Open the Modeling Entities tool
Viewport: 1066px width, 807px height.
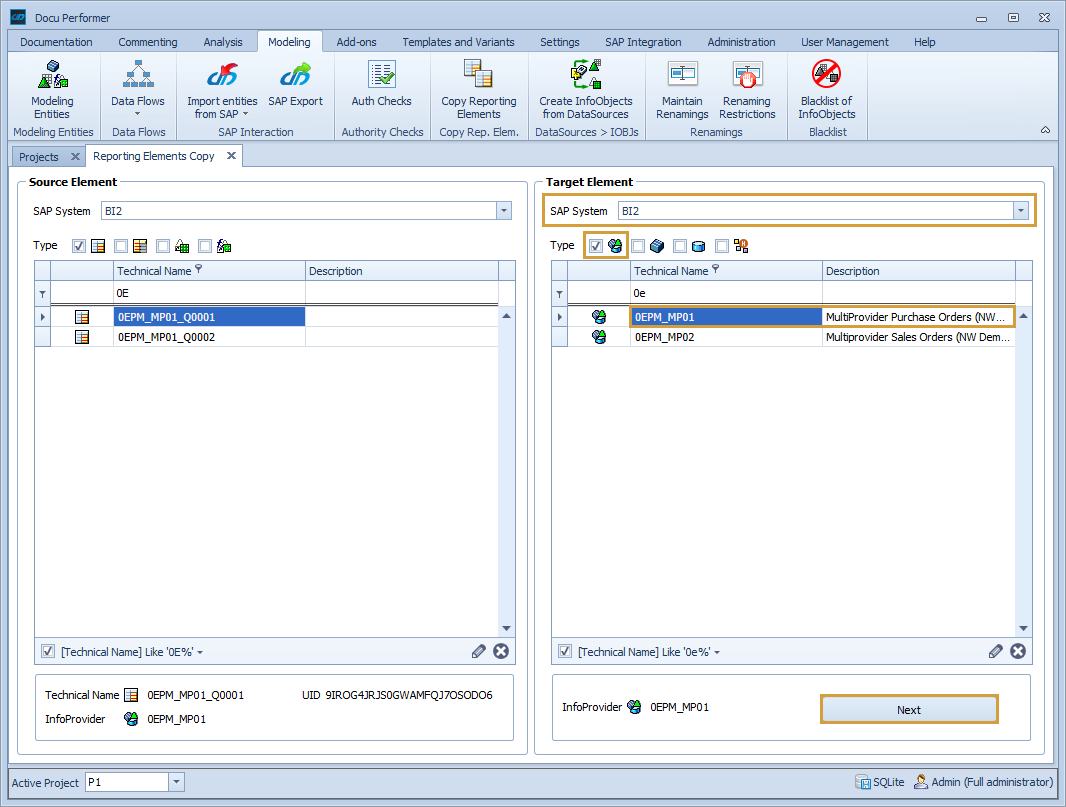(x=52, y=90)
